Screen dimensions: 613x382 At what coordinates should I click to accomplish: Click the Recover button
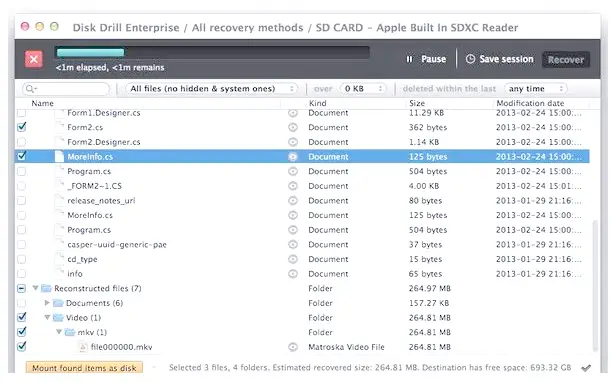[566, 60]
